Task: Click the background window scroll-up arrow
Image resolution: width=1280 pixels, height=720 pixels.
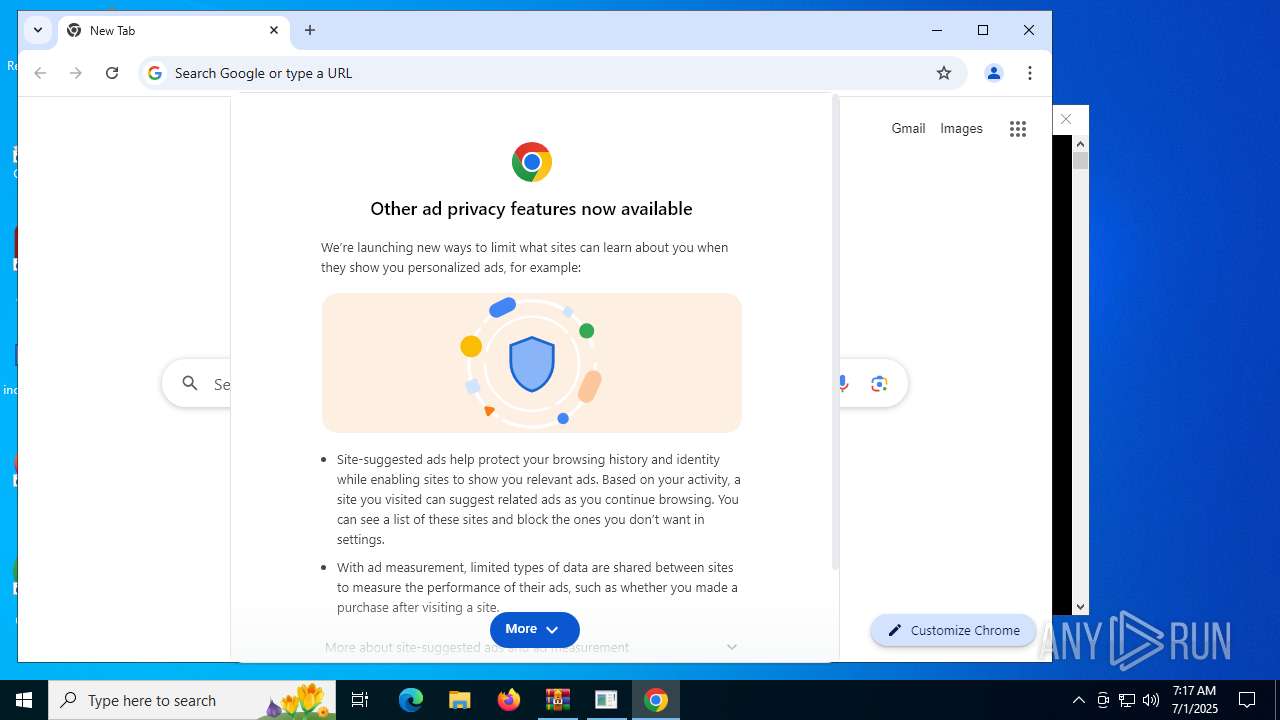Action: coord(1080,144)
